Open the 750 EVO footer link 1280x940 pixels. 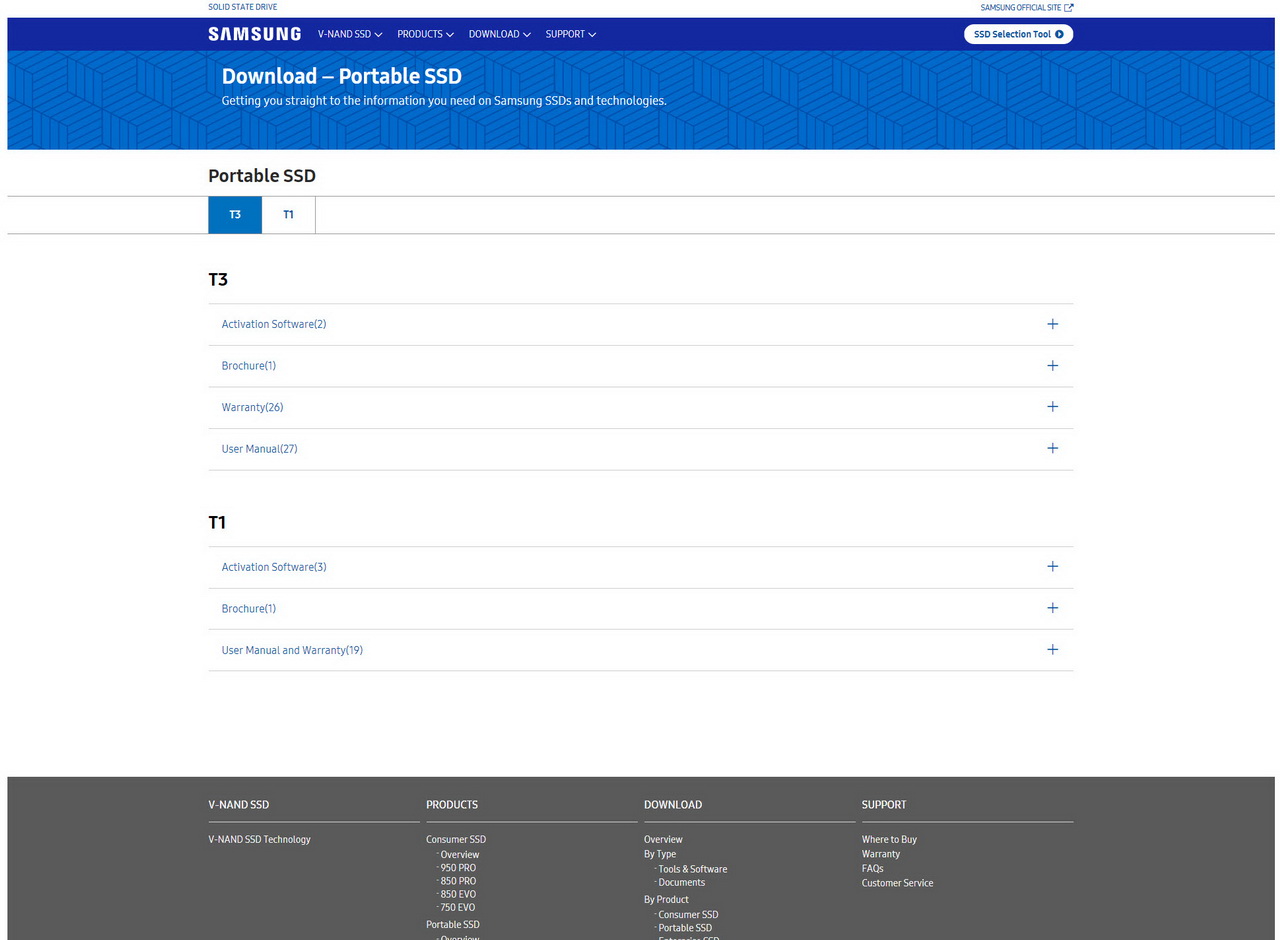click(x=458, y=907)
